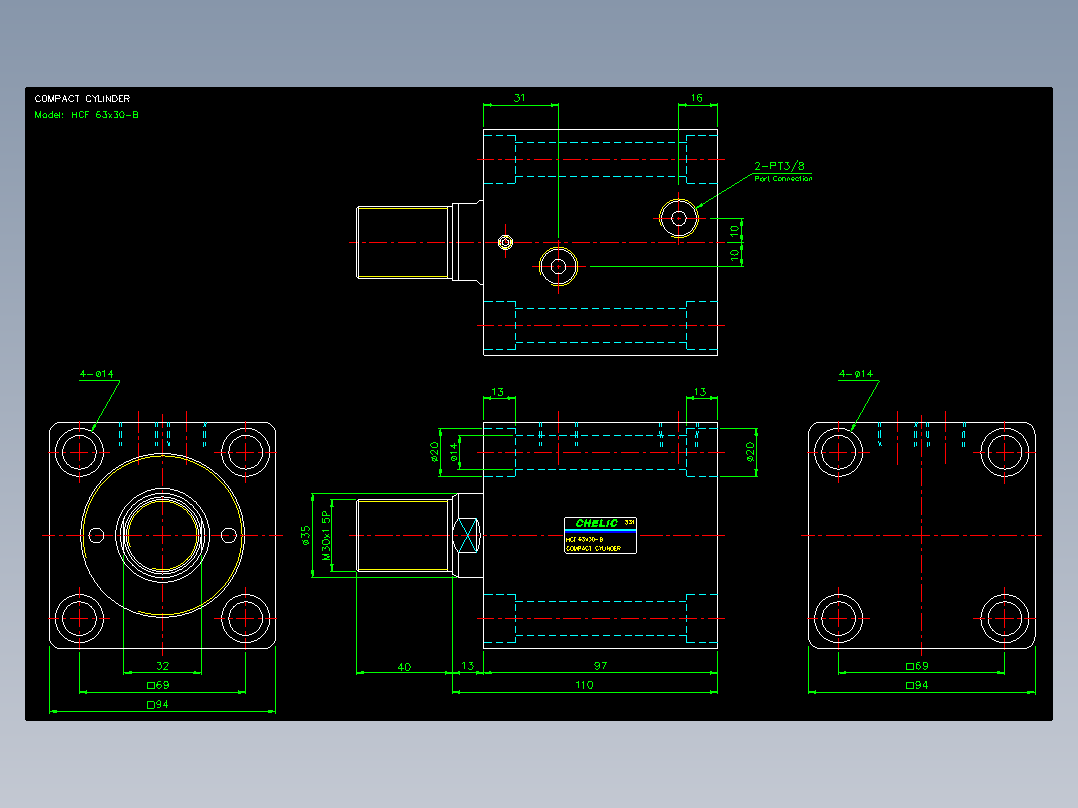Click the "110" overall length dimension
This screenshot has width=1078, height=808.
click(584, 685)
